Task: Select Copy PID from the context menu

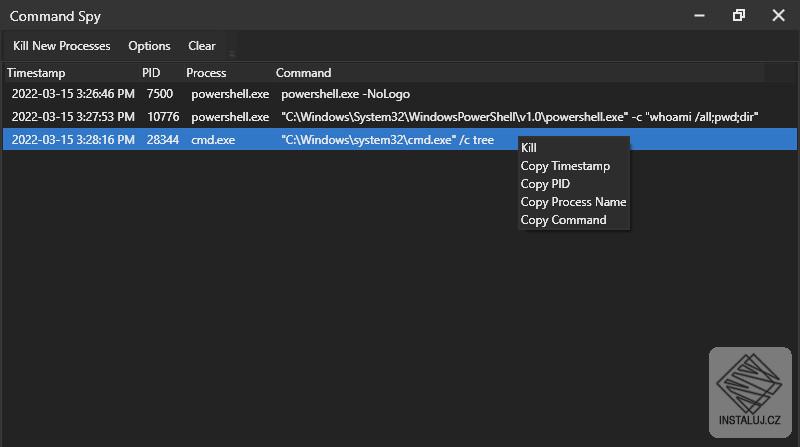Action: click(x=545, y=184)
